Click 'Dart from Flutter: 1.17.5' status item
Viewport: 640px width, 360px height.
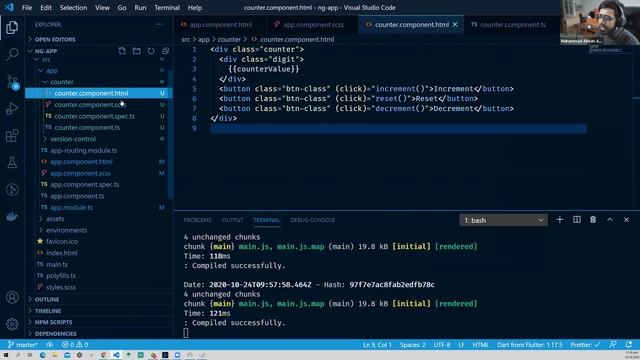coord(529,345)
